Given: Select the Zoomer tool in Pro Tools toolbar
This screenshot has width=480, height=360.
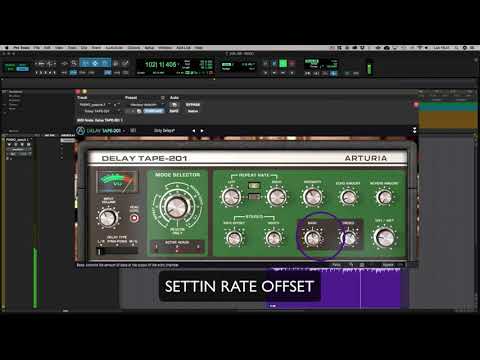Looking at the screenshot, I should point(74,63).
